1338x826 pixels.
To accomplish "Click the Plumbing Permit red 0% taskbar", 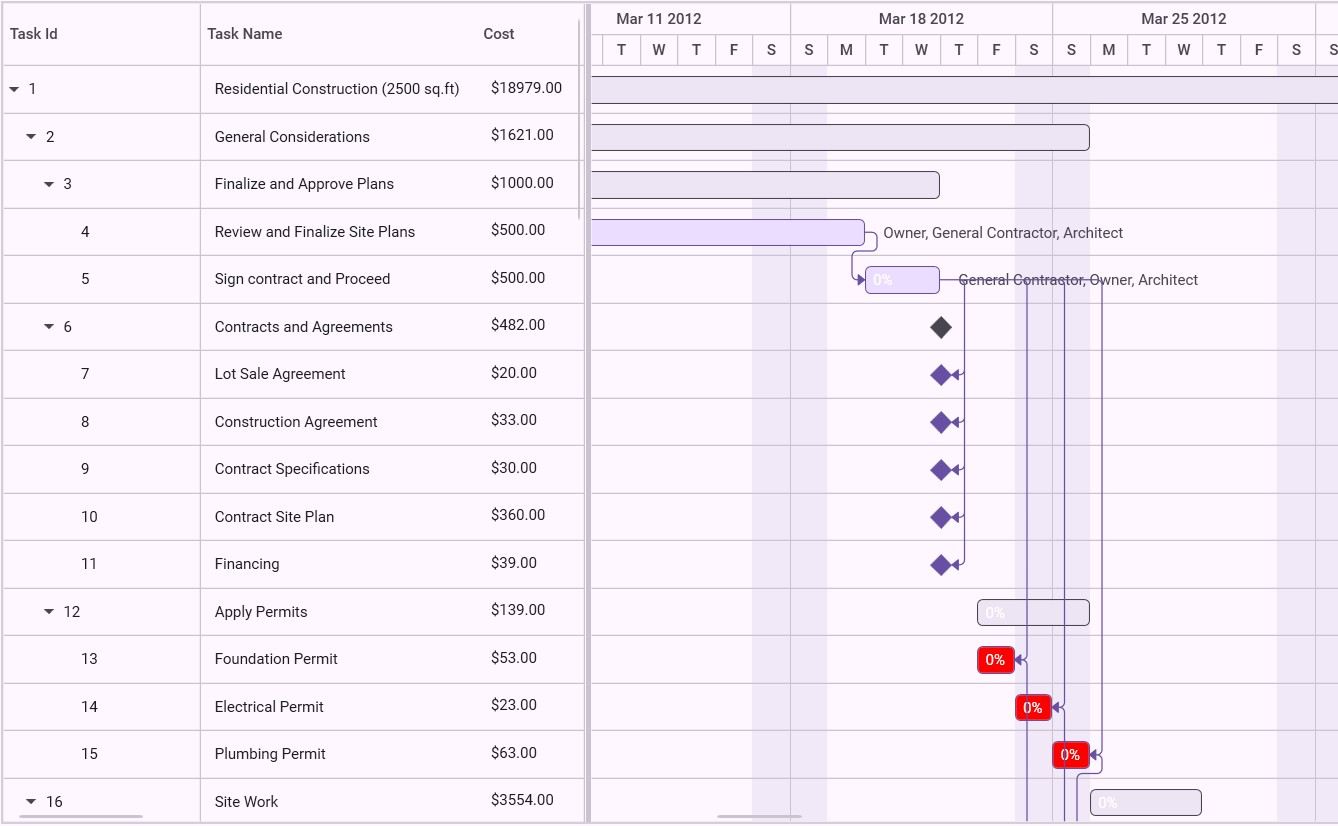I will [1071, 755].
